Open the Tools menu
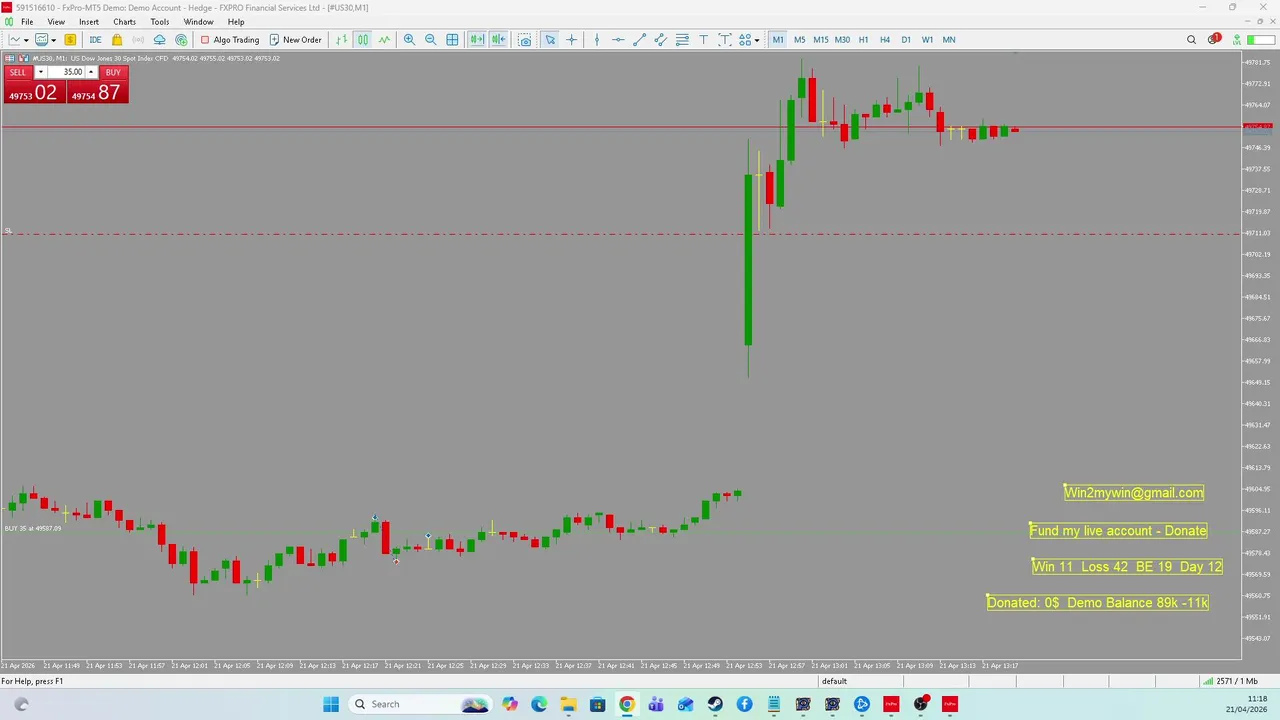 pyautogui.click(x=160, y=22)
